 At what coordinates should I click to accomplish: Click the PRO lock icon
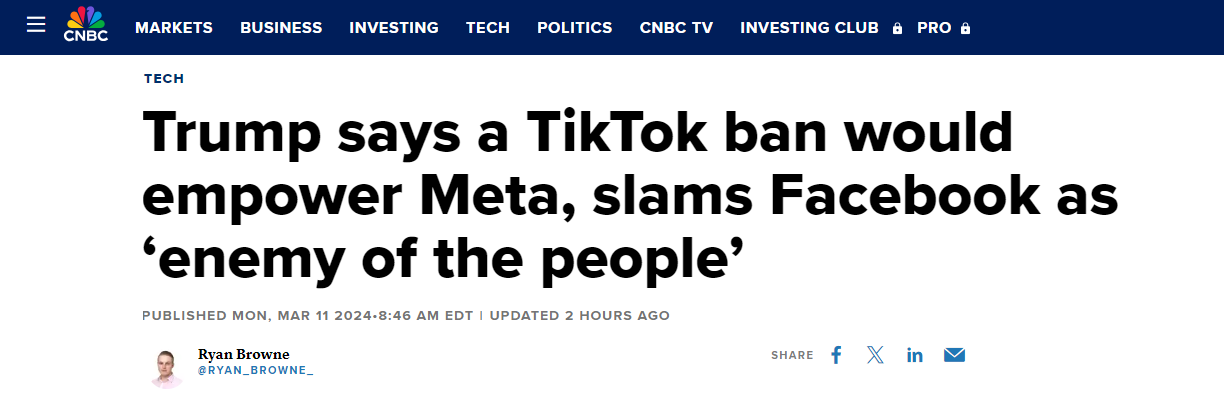[965, 29]
